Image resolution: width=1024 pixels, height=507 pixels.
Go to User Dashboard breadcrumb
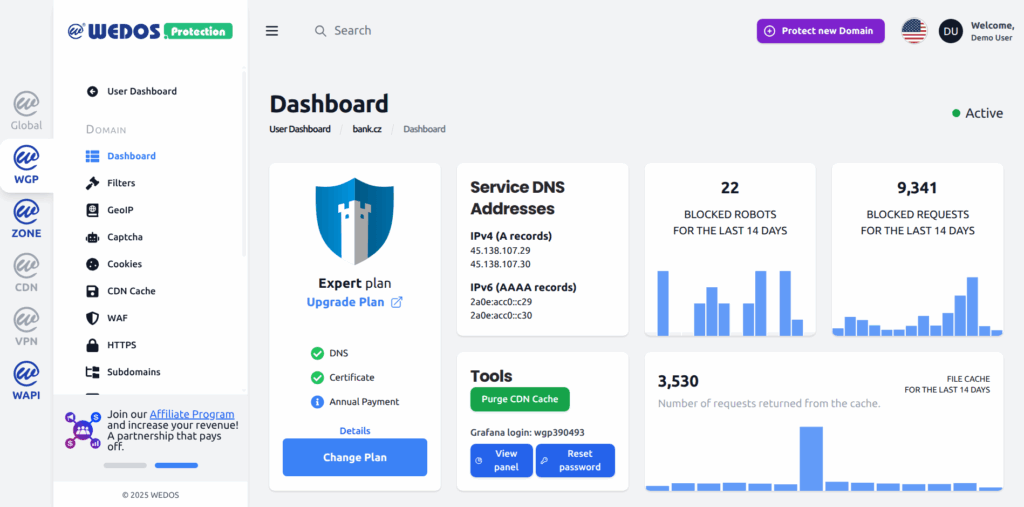click(300, 129)
